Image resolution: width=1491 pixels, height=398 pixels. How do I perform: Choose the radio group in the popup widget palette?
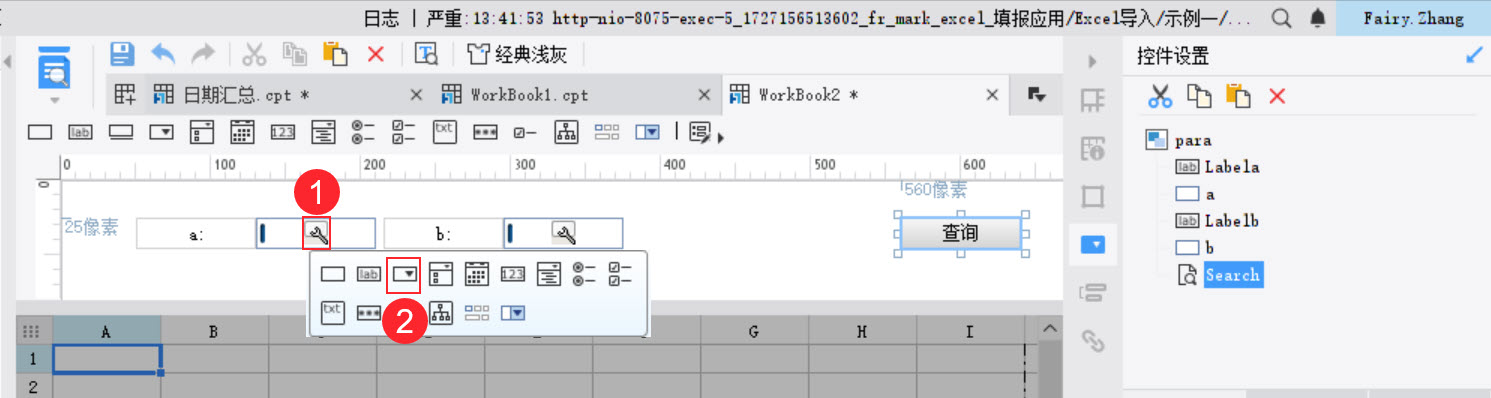tap(585, 273)
